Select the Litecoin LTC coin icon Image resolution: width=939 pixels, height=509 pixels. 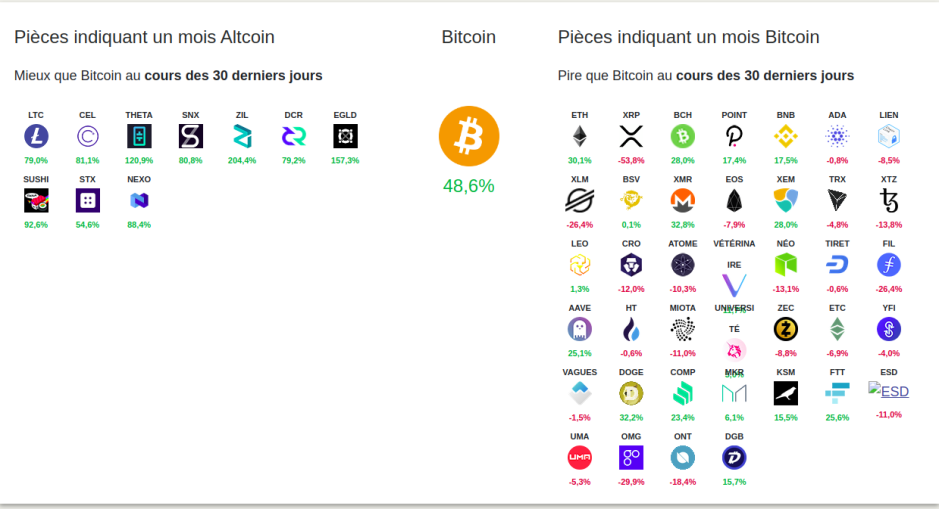click(36, 137)
